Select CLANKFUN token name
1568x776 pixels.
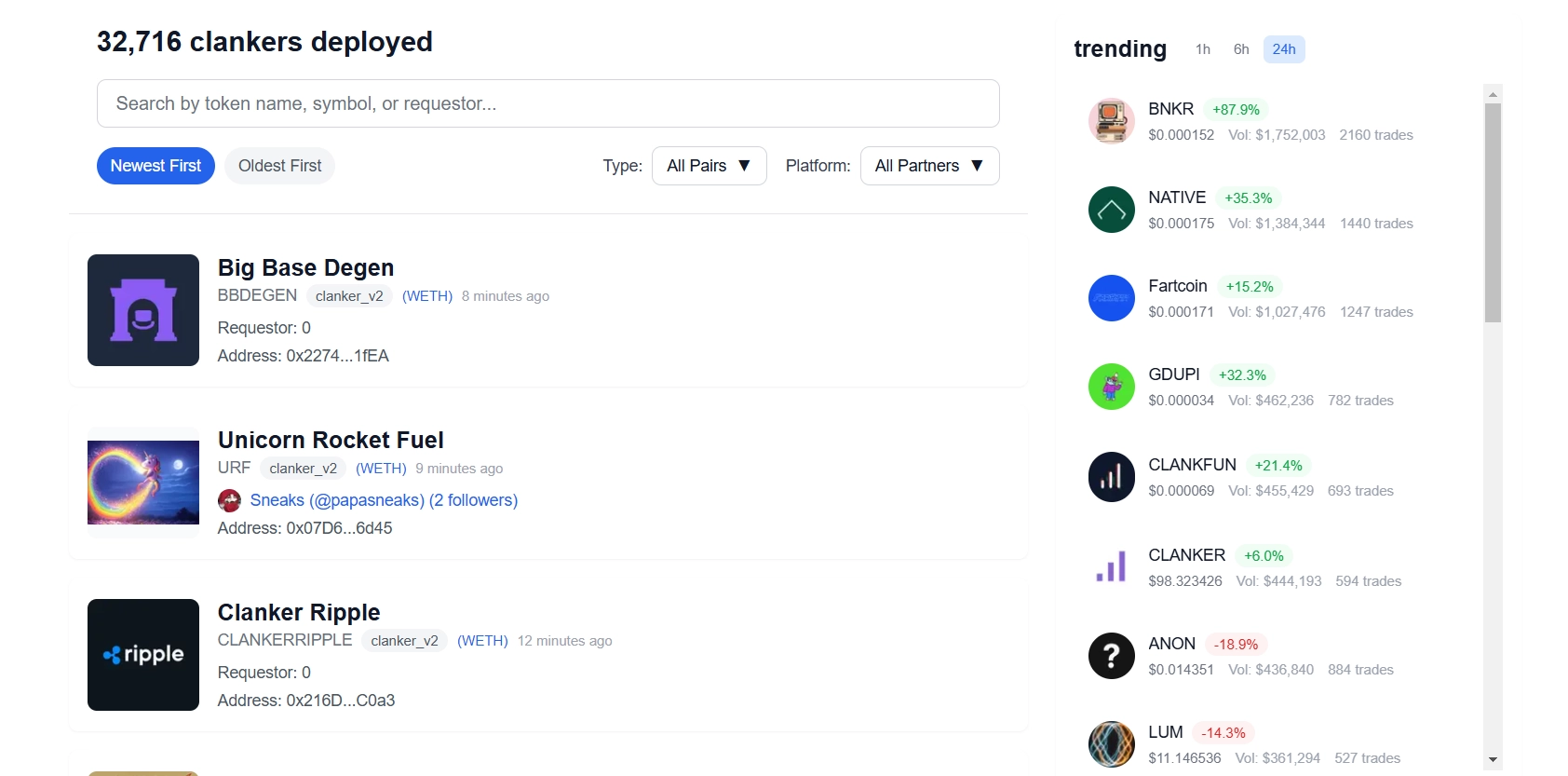(1192, 465)
